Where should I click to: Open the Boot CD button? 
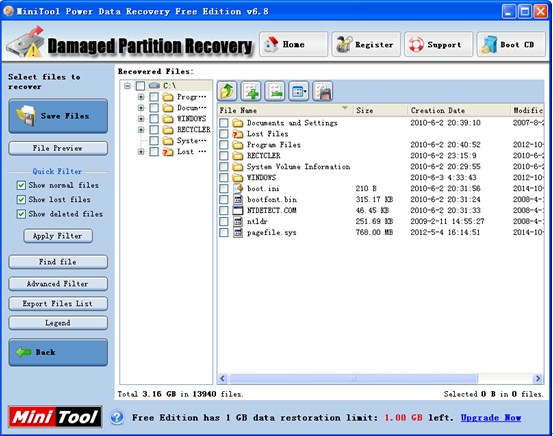tap(511, 44)
